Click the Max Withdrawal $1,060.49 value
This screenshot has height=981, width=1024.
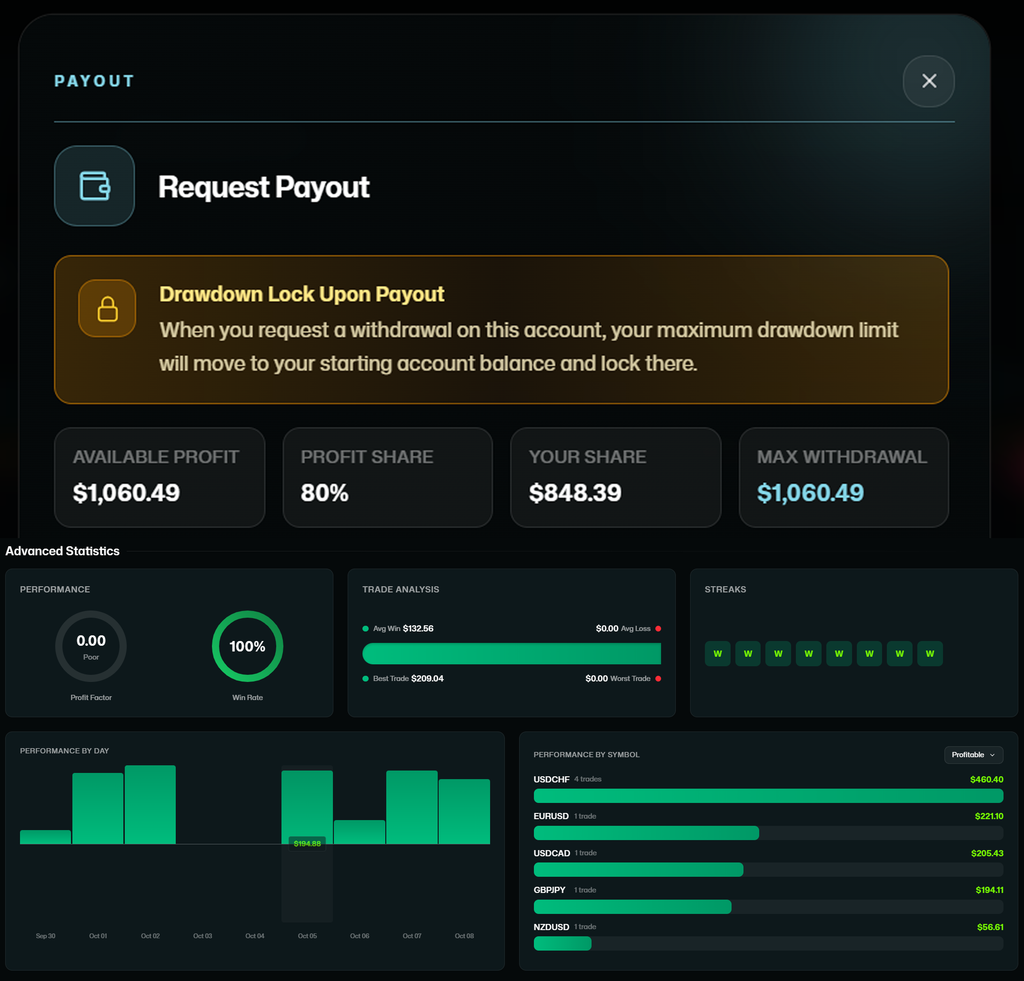point(810,492)
